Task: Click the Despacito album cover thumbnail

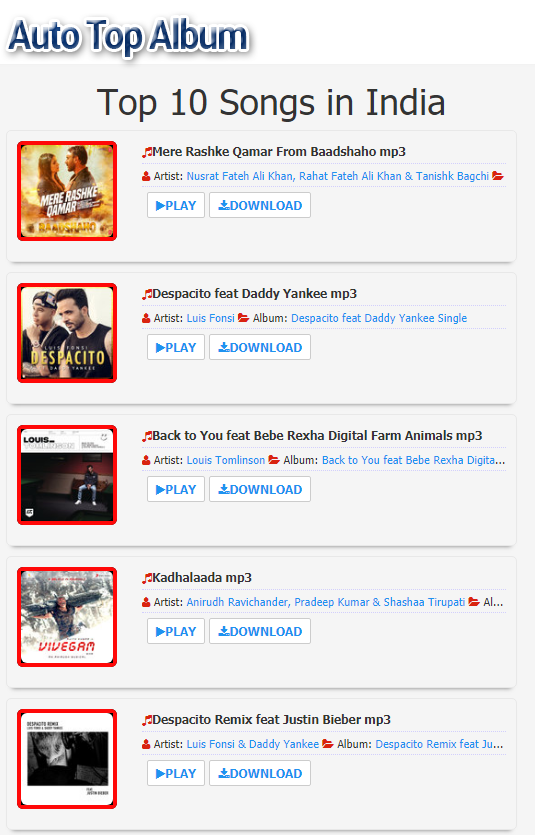Action: (x=67, y=333)
